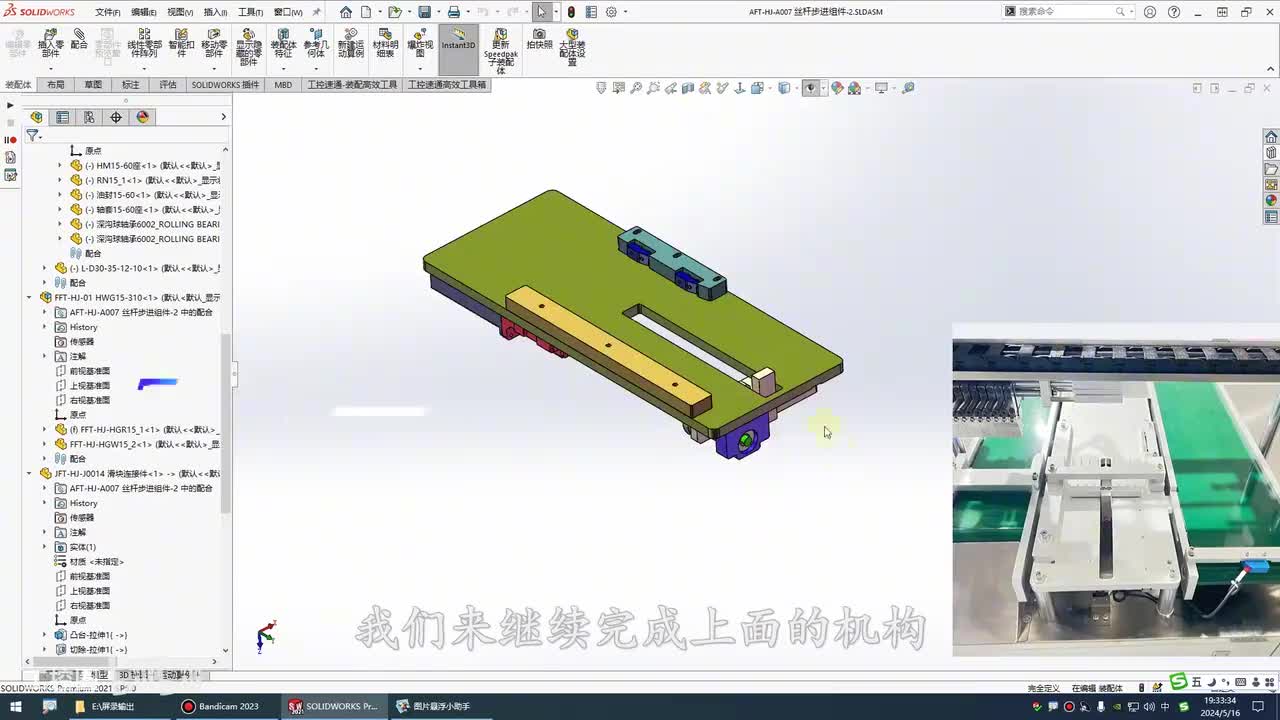This screenshot has width=1280, height=720.
Task: Open the 插入 (Insert) menu
Action: click(x=215, y=12)
